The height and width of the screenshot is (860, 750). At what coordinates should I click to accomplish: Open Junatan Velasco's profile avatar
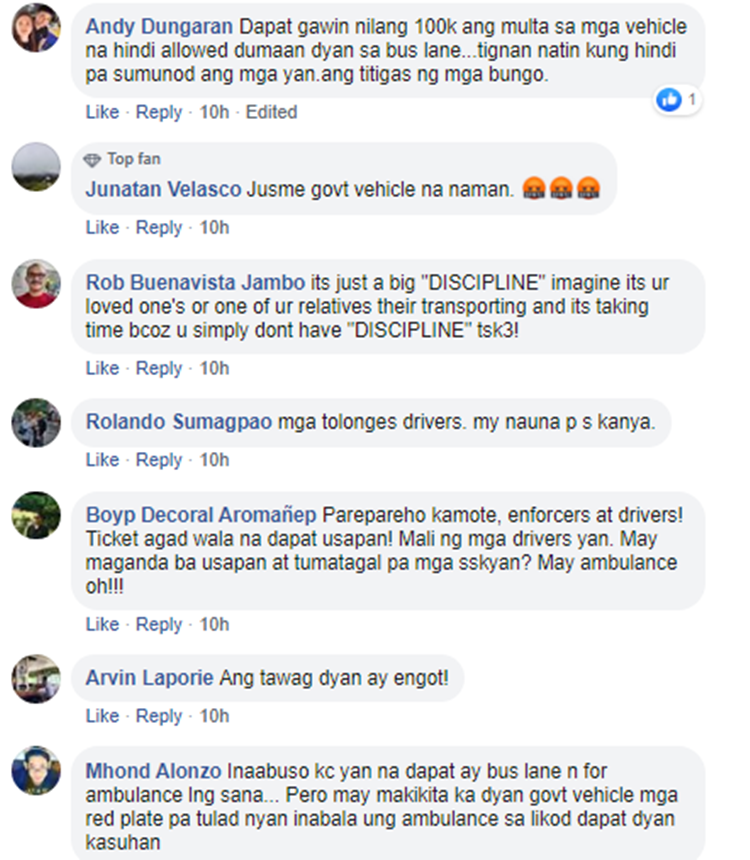point(36,167)
